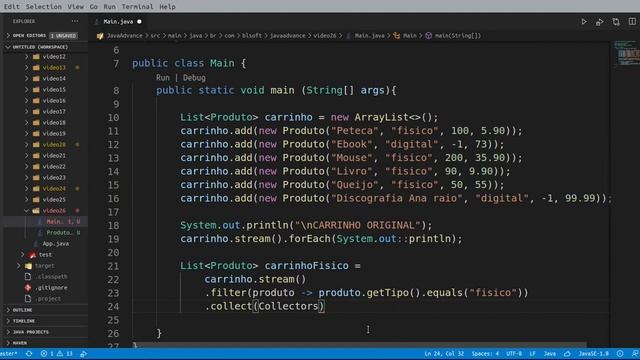The image size is (640, 360).
Task: Click javaadvance segment in breadcrumb path
Action: coord(287,36)
